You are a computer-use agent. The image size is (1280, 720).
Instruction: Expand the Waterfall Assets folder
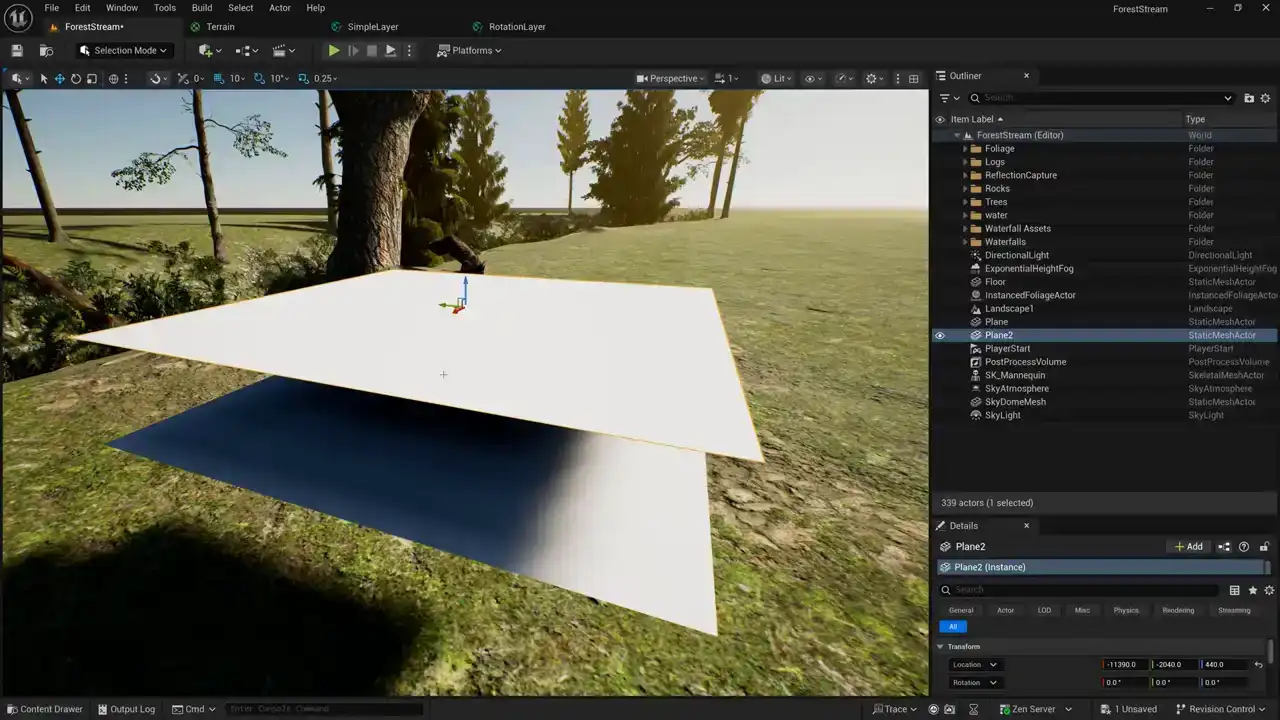click(965, 229)
